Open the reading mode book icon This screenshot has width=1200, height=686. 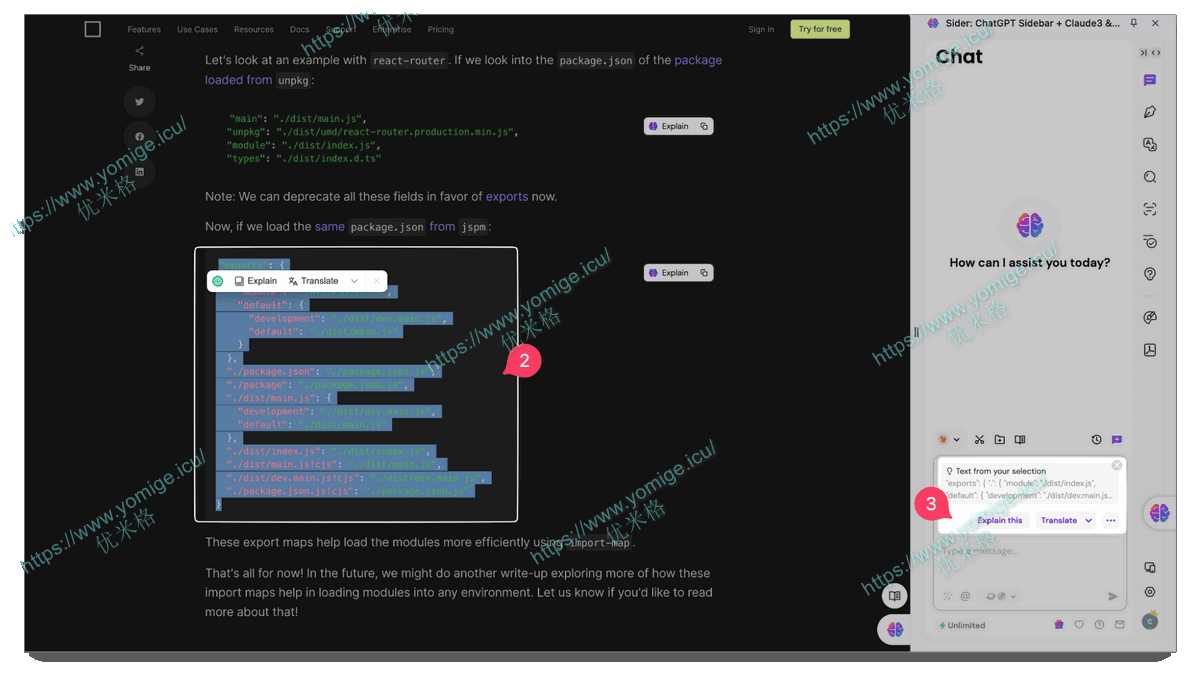(x=1020, y=439)
